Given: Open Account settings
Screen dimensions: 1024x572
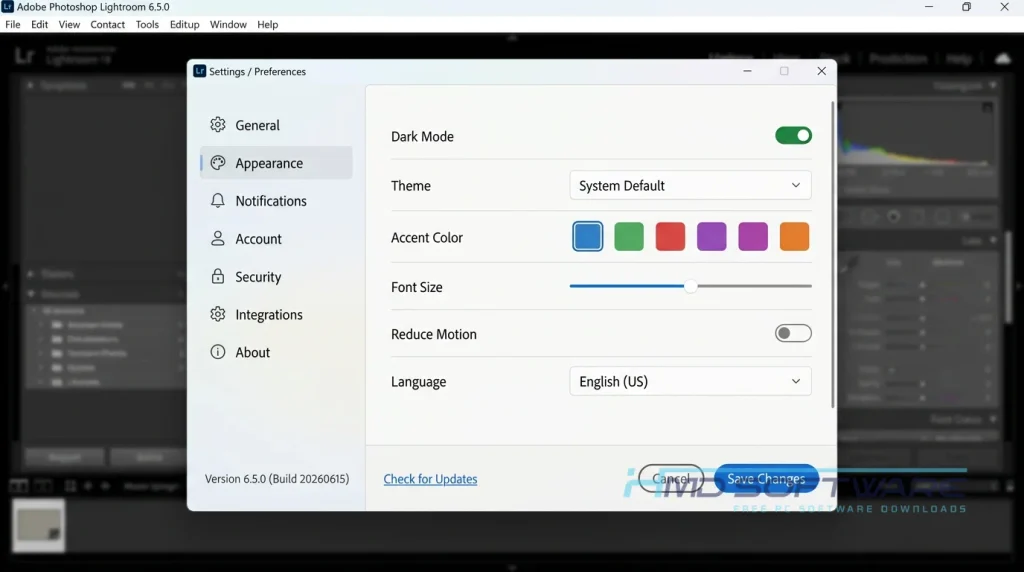Looking at the screenshot, I should point(276,238).
